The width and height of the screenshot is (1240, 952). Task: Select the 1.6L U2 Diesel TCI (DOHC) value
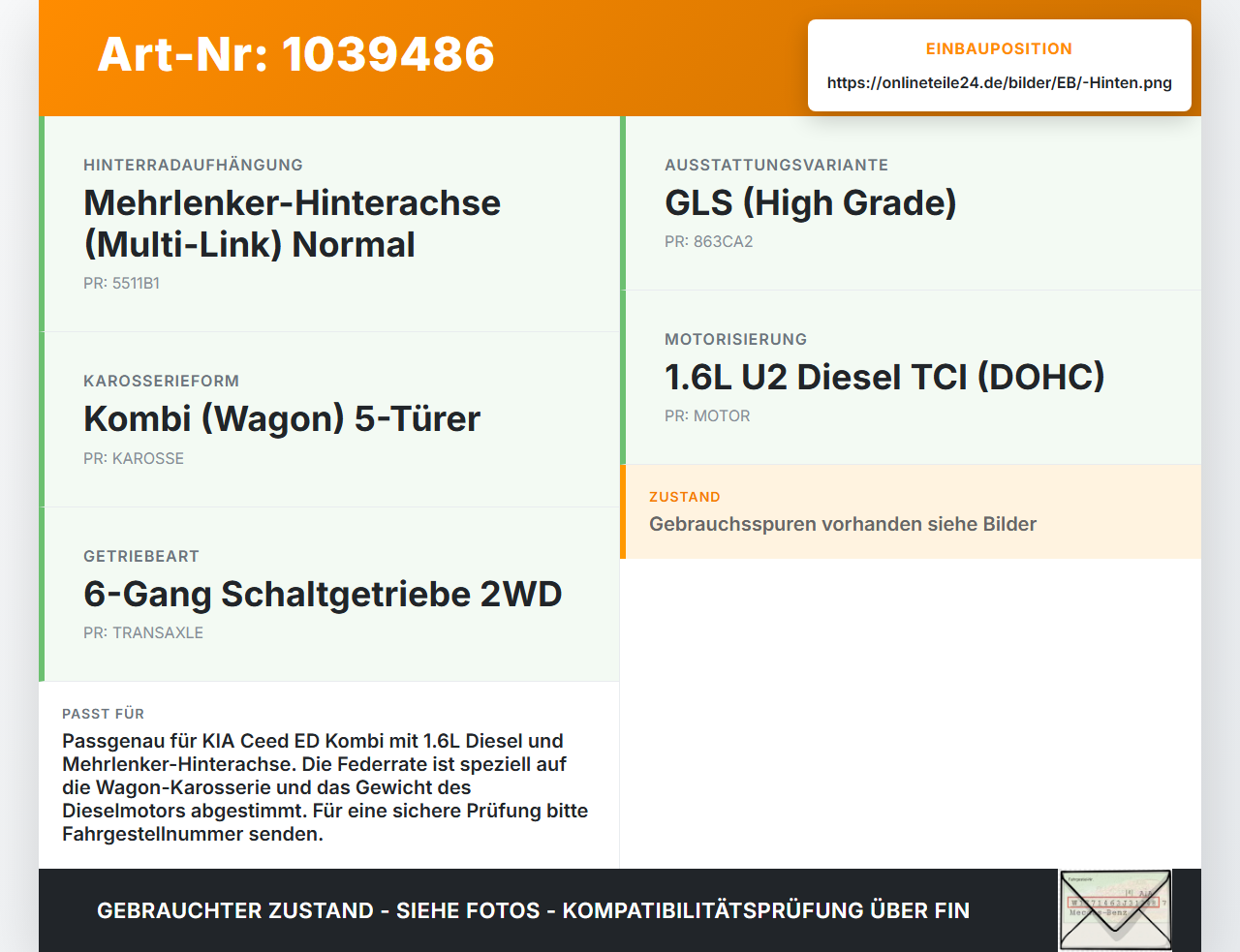coord(884,377)
